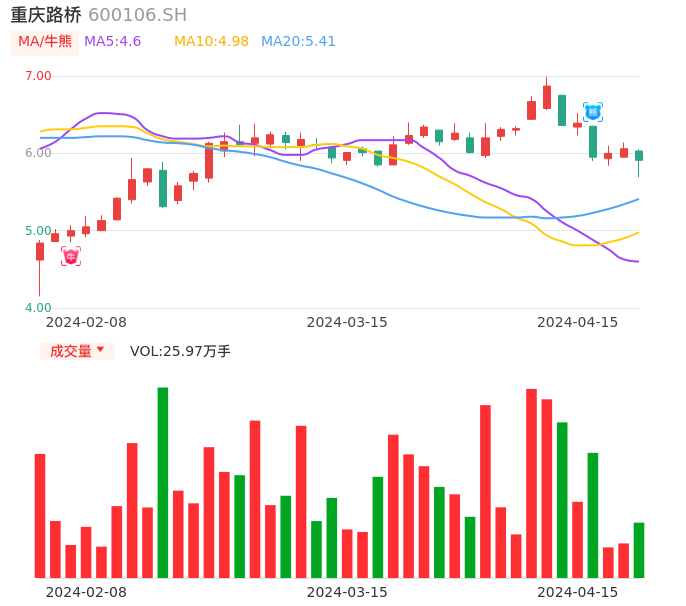Viewport: 686px width, 606px height.
Task: Click the 4.00 price axis label
Action: [38, 308]
